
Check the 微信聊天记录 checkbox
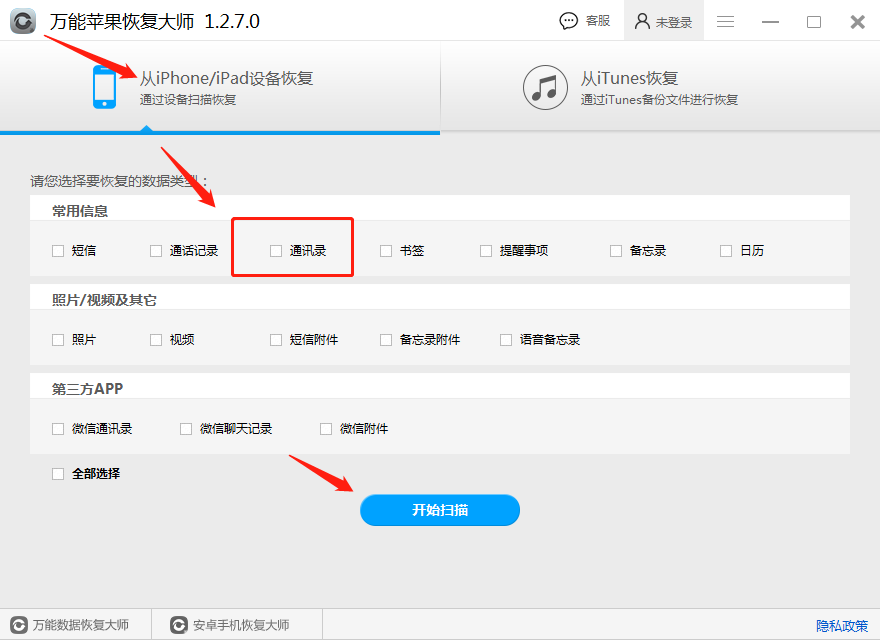coord(186,429)
